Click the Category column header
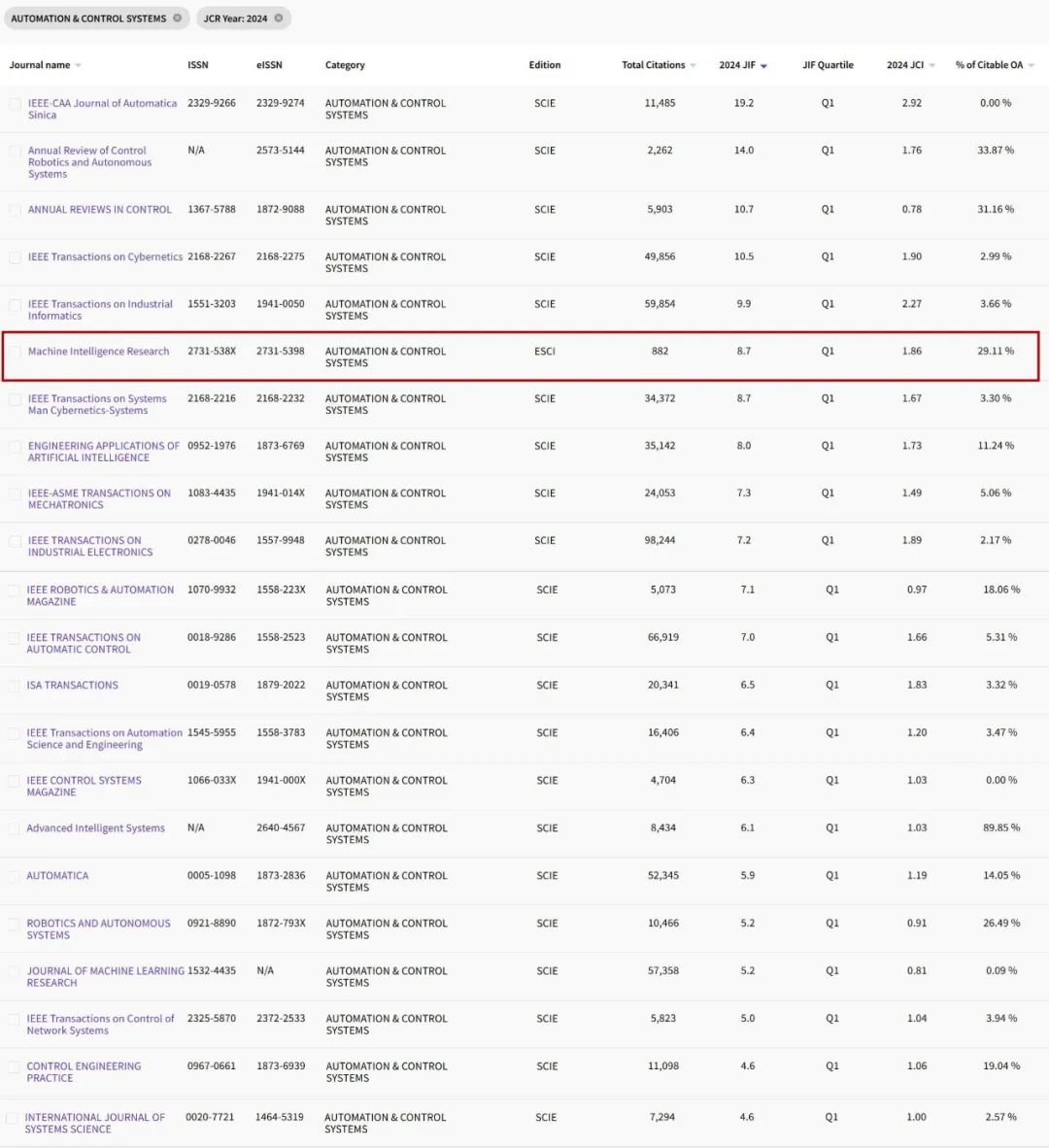The image size is (1049, 1148). point(345,65)
